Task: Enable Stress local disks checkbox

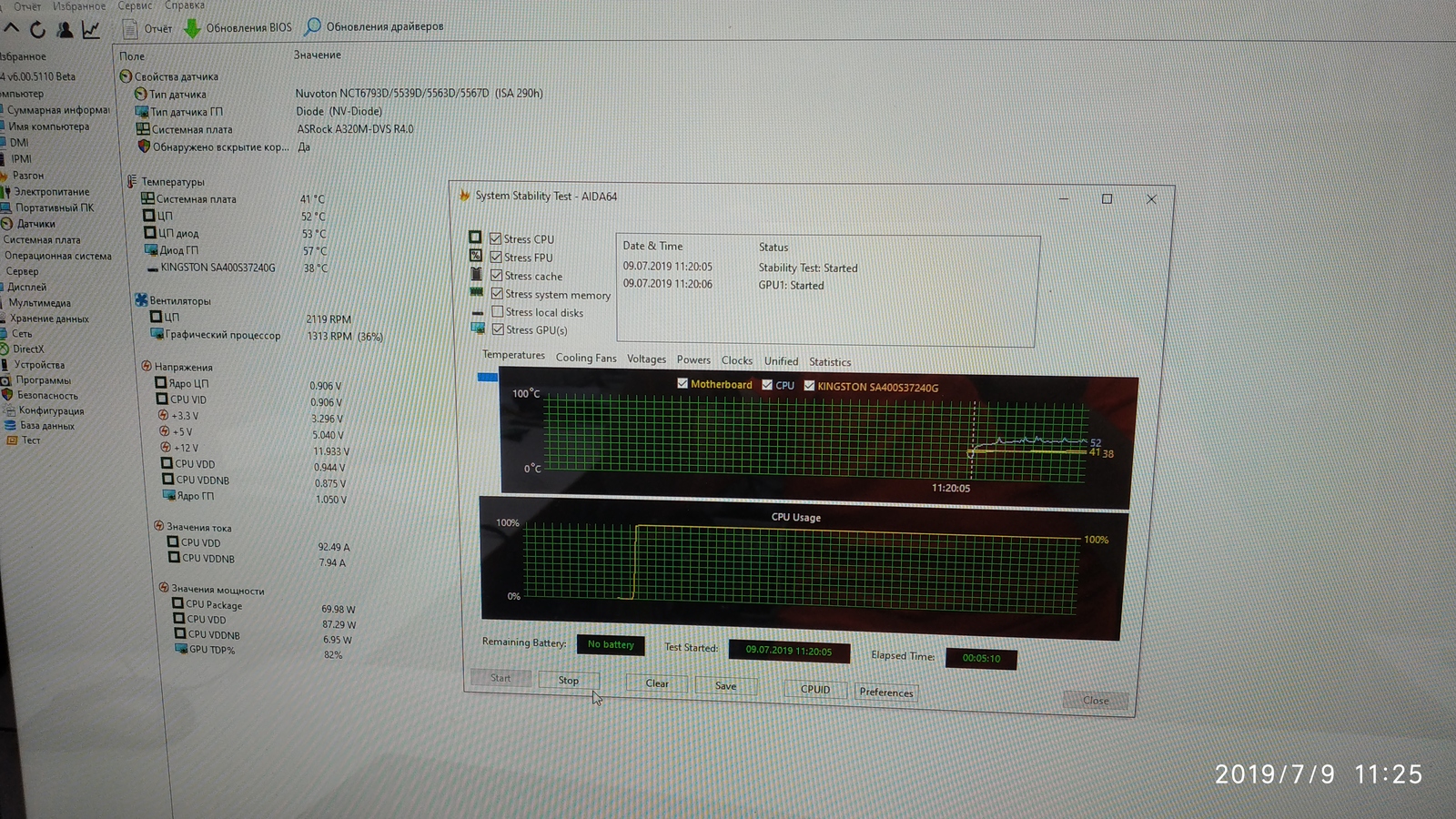Action: tap(498, 311)
